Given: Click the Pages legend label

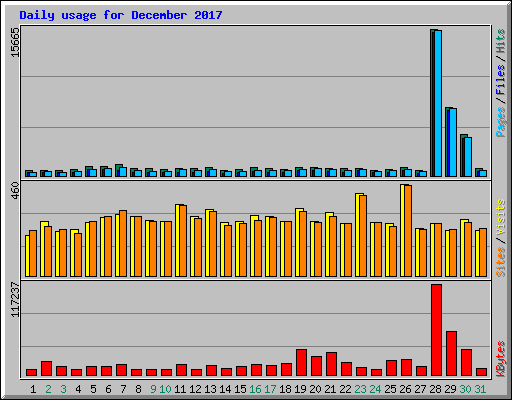Looking at the screenshot, I should [501, 122].
